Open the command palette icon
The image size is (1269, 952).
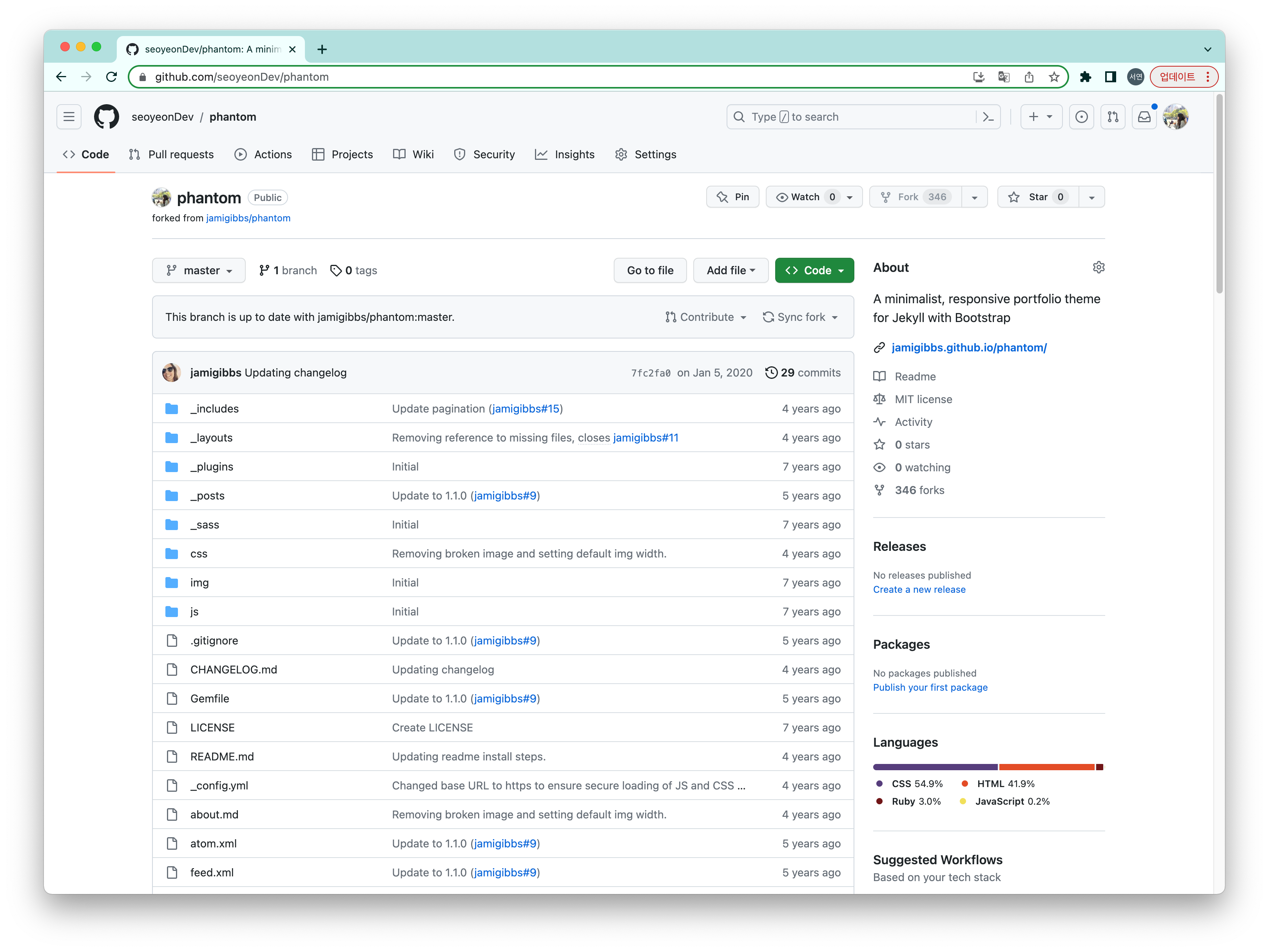pyautogui.click(x=988, y=116)
